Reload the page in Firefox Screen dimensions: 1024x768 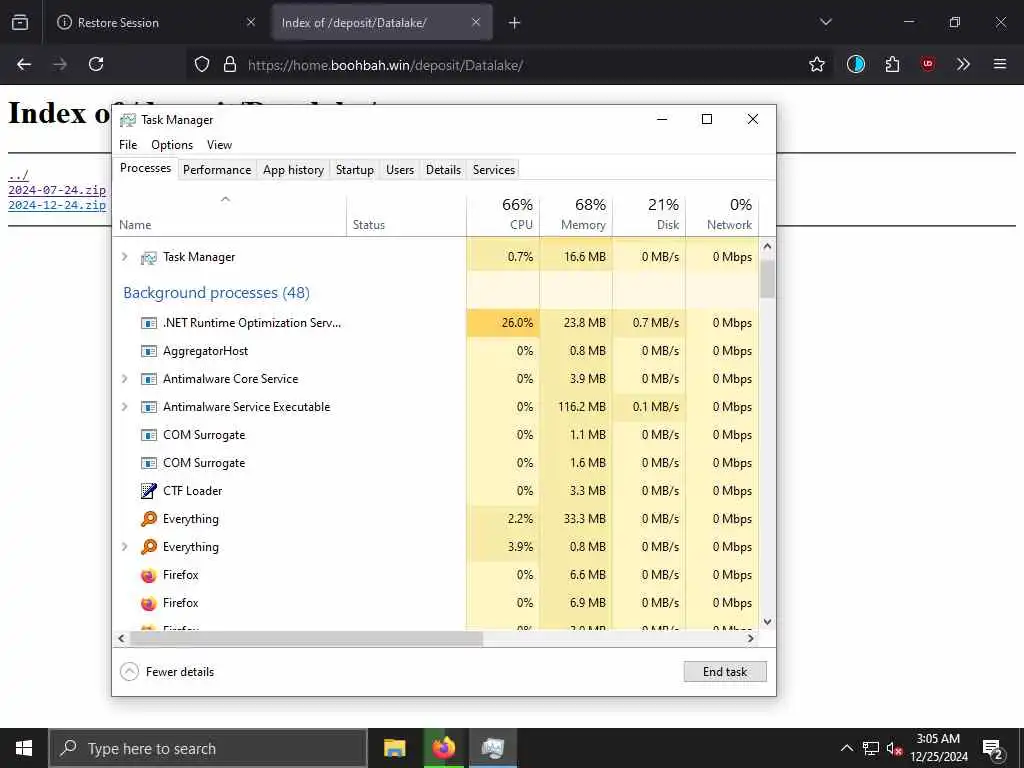tap(96, 64)
